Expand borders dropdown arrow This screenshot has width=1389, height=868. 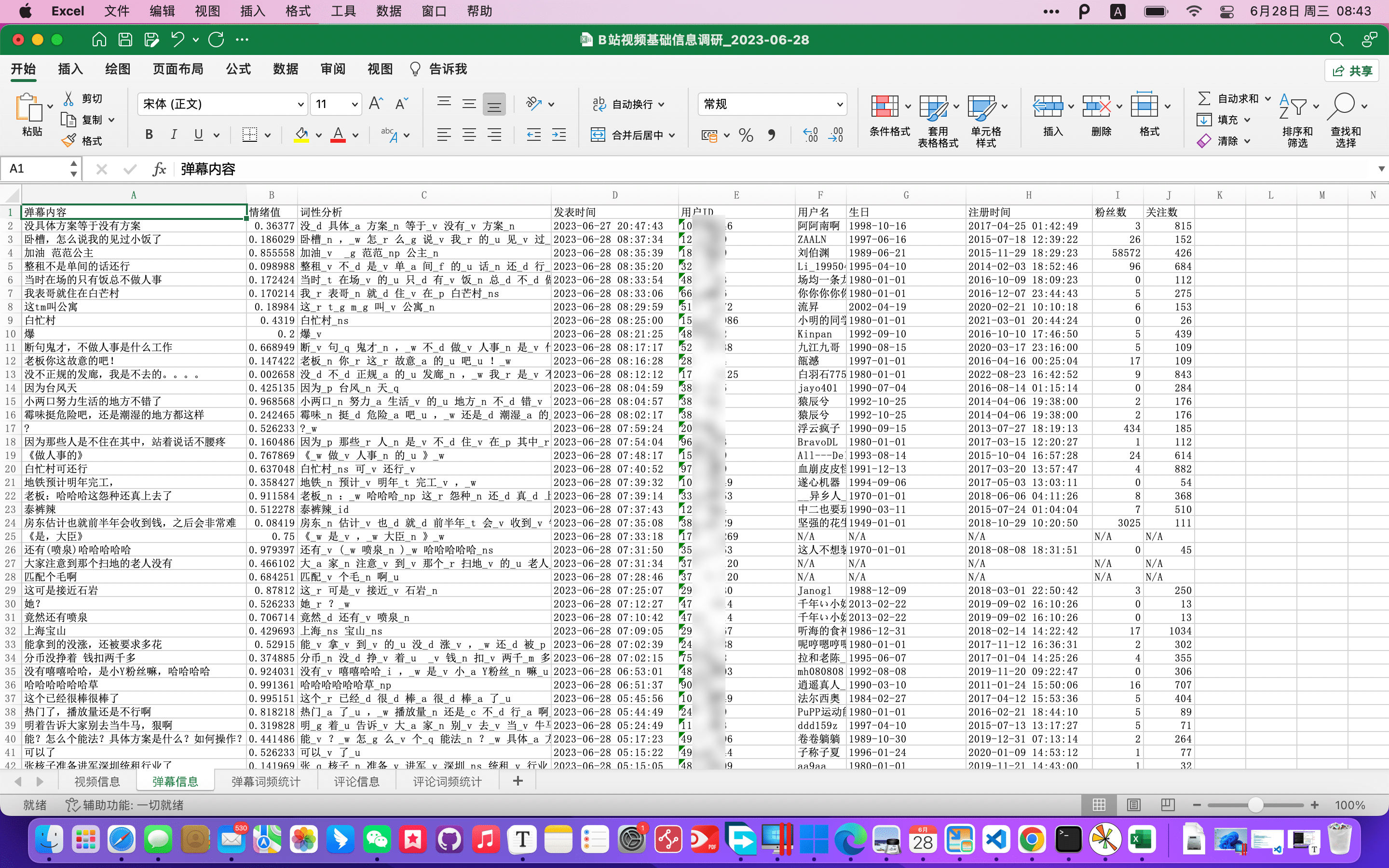(x=268, y=136)
